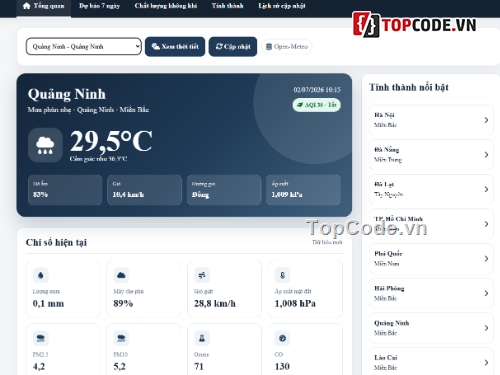Screen dimensions: 500x375
Task: Click the PM10 value 5,2
Action: (119, 367)
